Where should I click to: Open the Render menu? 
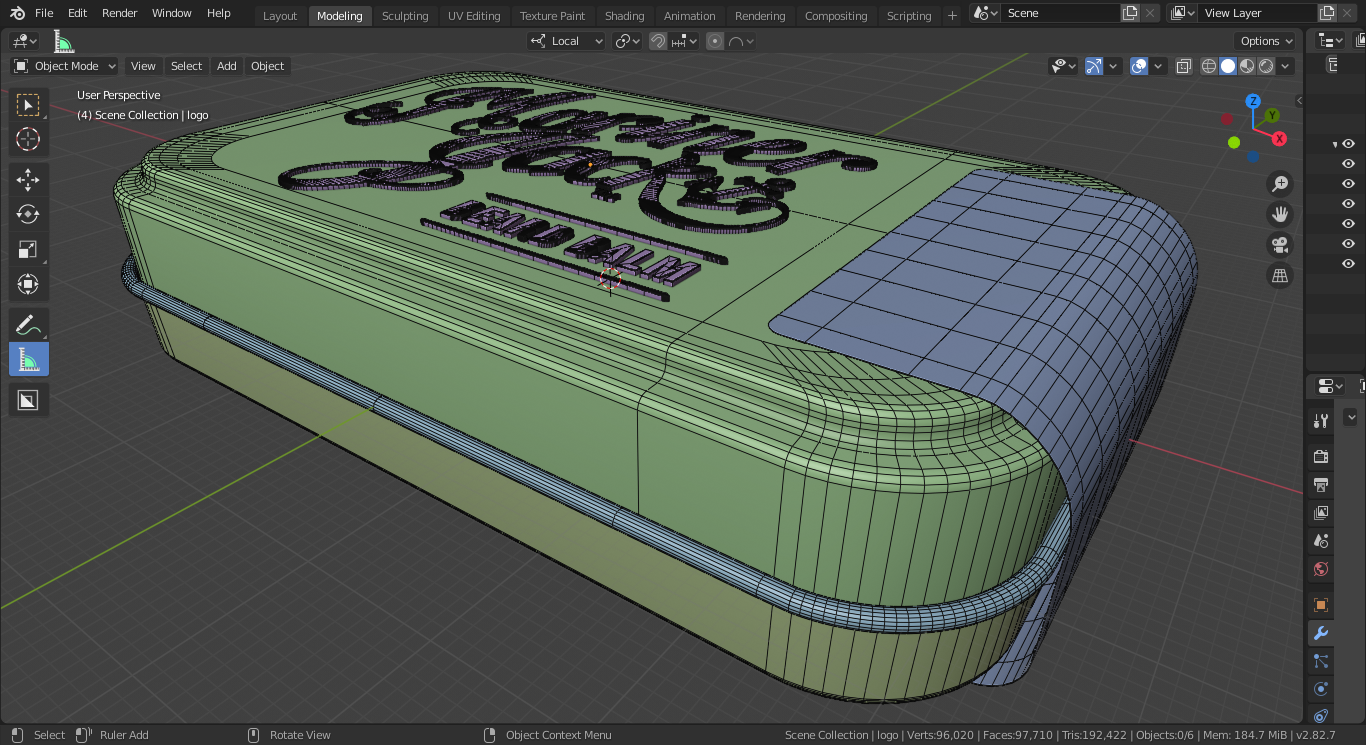(x=119, y=13)
